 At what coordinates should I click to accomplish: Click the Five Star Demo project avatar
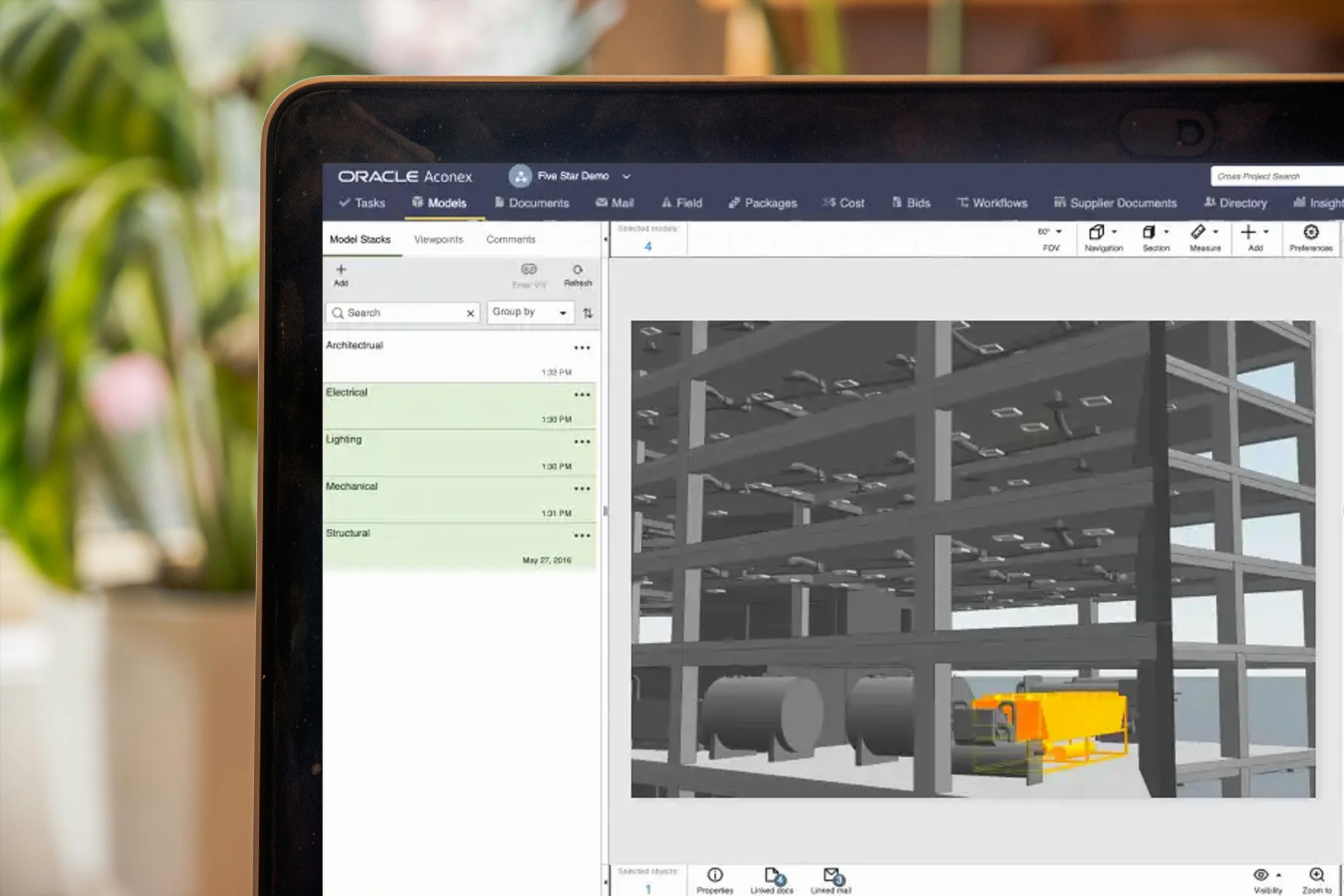(520, 176)
